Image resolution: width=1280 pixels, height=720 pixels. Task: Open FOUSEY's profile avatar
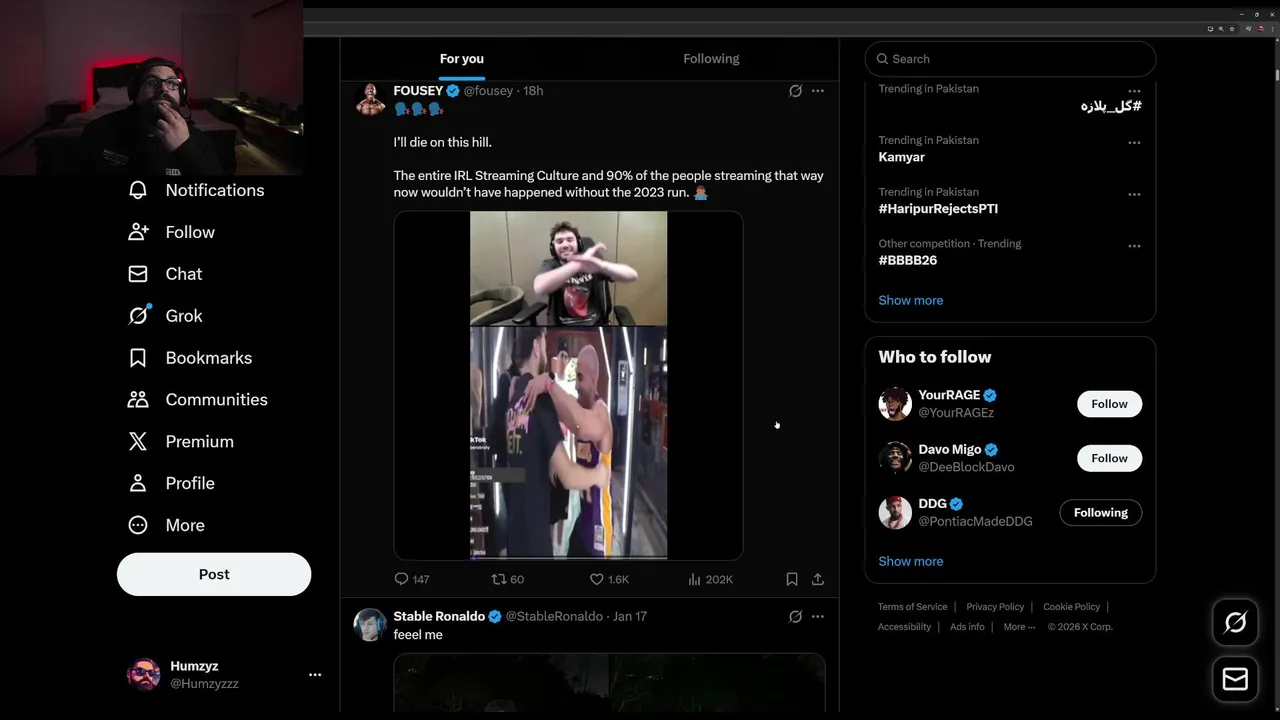pyautogui.click(x=370, y=99)
